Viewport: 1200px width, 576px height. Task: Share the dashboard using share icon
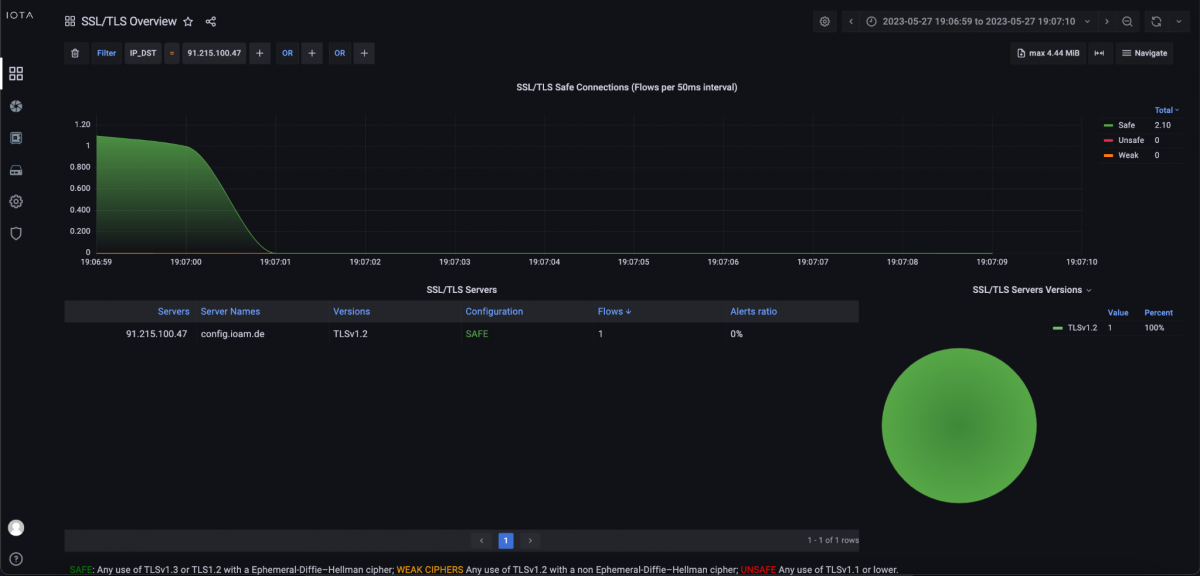[210, 21]
